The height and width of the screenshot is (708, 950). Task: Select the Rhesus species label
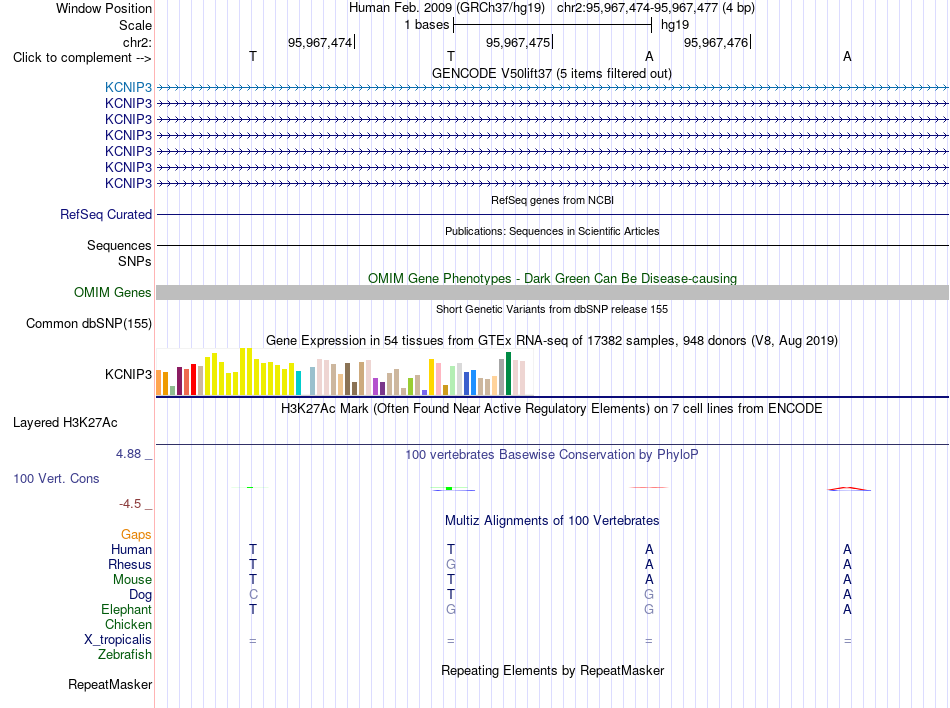click(130, 564)
